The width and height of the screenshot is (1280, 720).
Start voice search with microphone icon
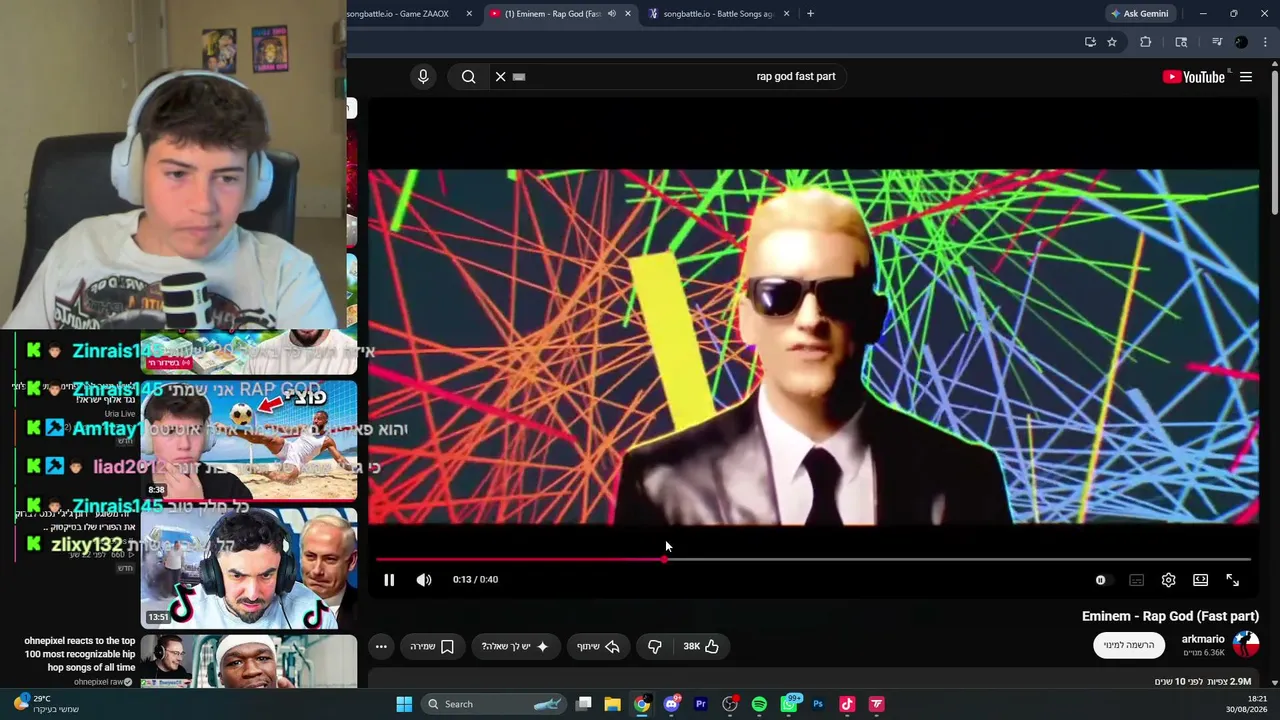[x=423, y=77]
